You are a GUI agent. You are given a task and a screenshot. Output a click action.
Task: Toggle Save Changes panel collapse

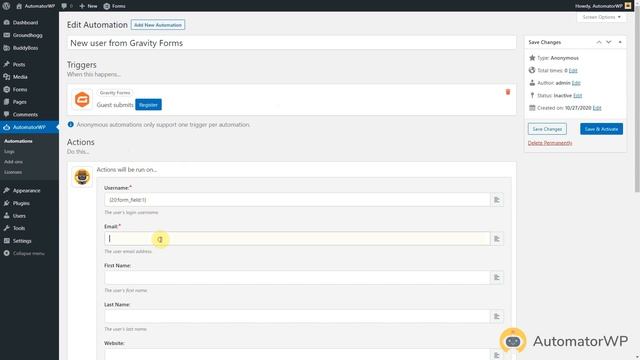pyautogui.click(x=620, y=42)
